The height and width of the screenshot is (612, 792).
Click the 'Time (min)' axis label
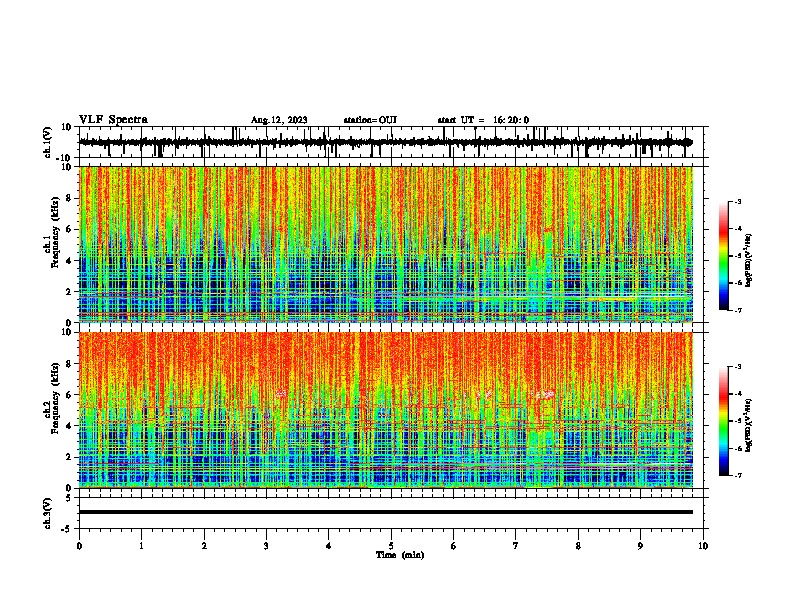(400, 555)
